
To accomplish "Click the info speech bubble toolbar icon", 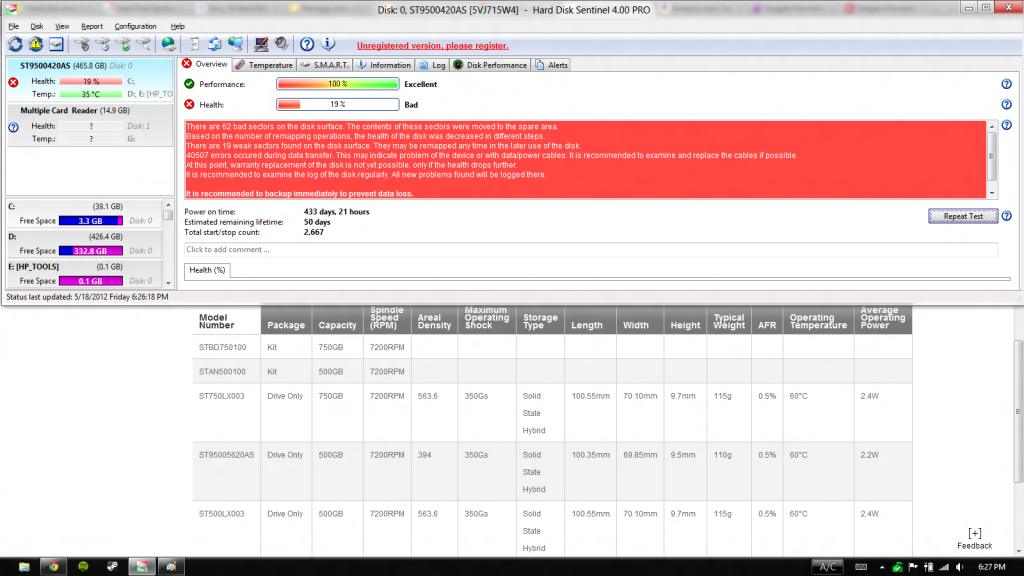I will pyautogui.click(x=328, y=44).
